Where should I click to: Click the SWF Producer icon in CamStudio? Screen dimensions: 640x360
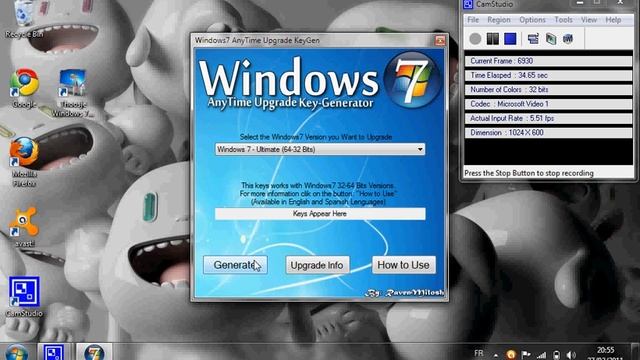pyautogui.click(x=568, y=39)
